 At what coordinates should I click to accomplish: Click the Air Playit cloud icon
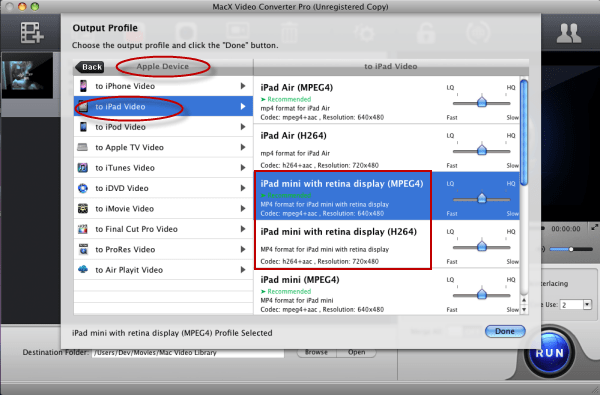click(x=83, y=269)
